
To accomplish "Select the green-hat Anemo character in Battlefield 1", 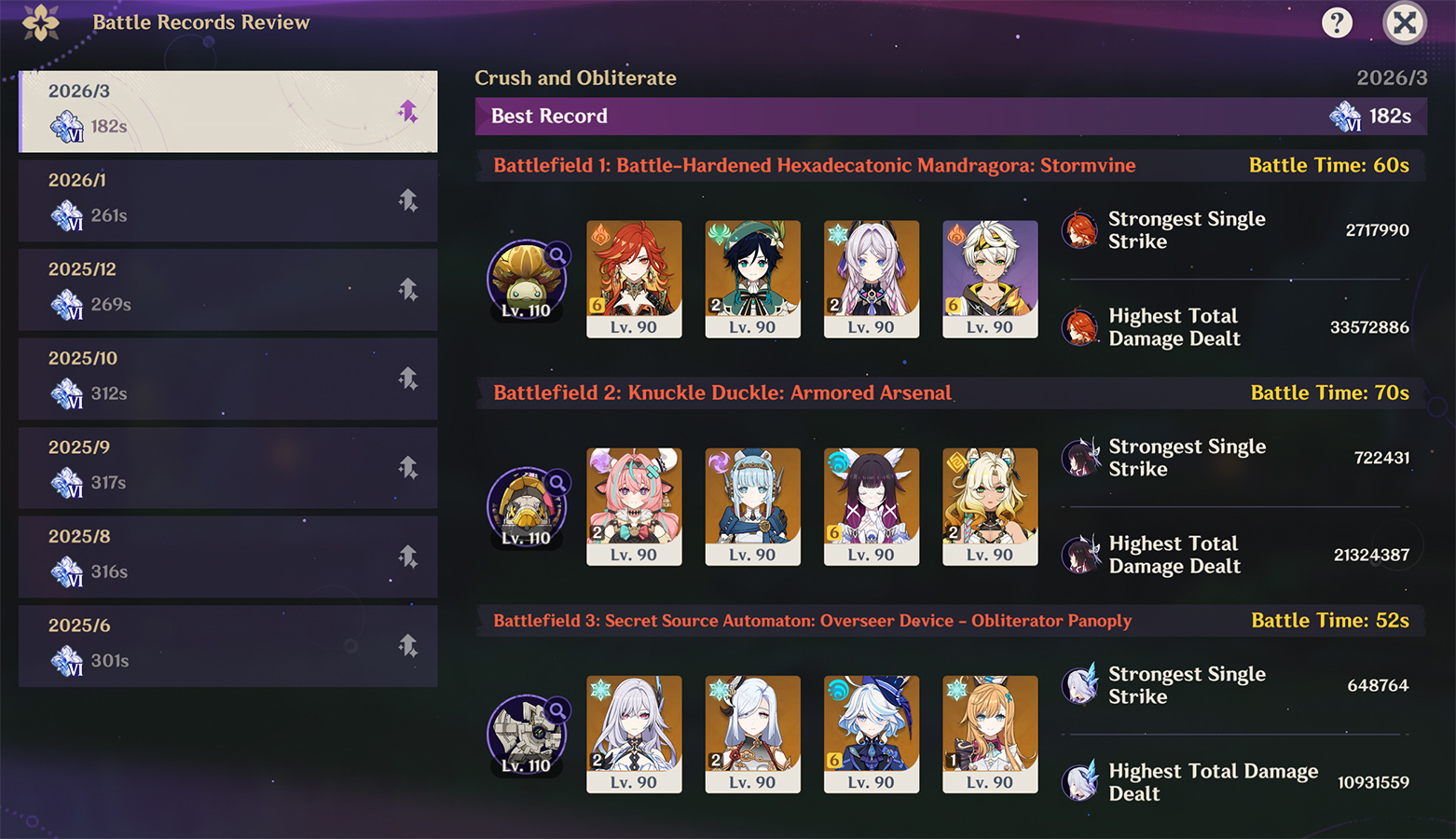I will (x=752, y=279).
